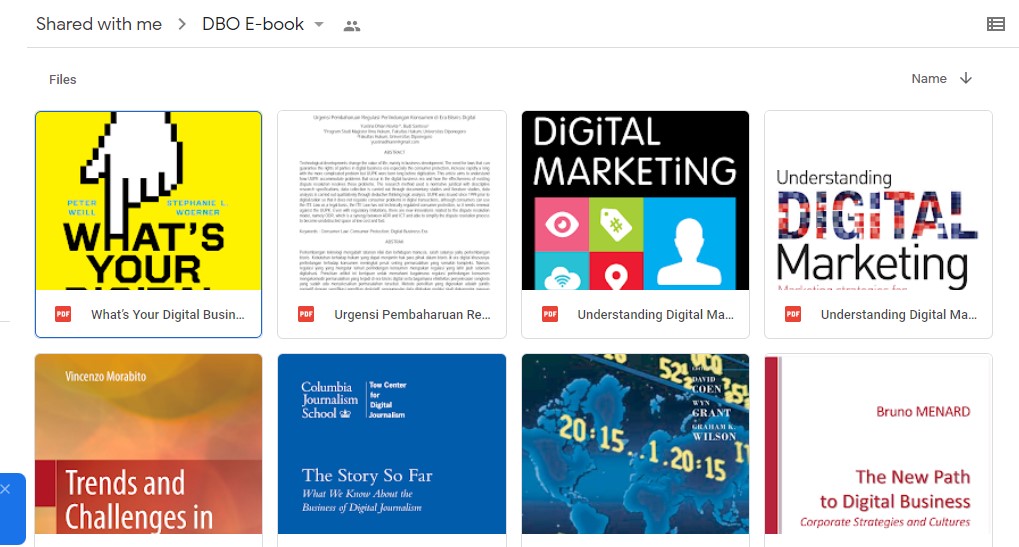This screenshot has width=1019, height=547.
Task: Open black Digital Marketing cover thumbnail
Action: 635,201
